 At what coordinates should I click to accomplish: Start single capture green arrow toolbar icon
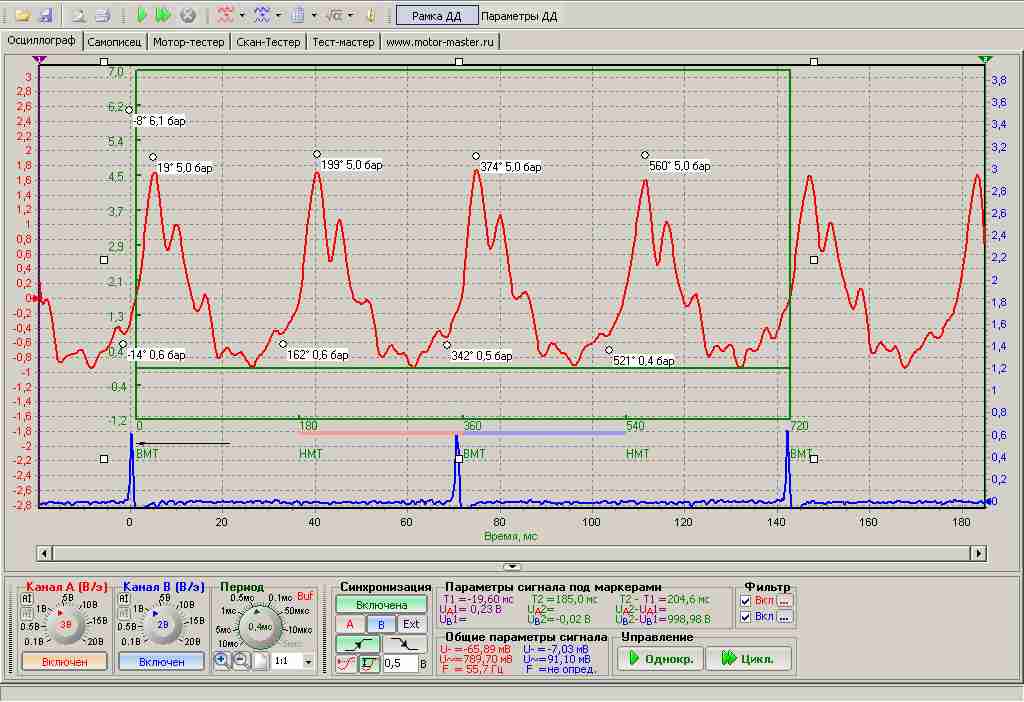pyautogui.click(x=142, y=15)
